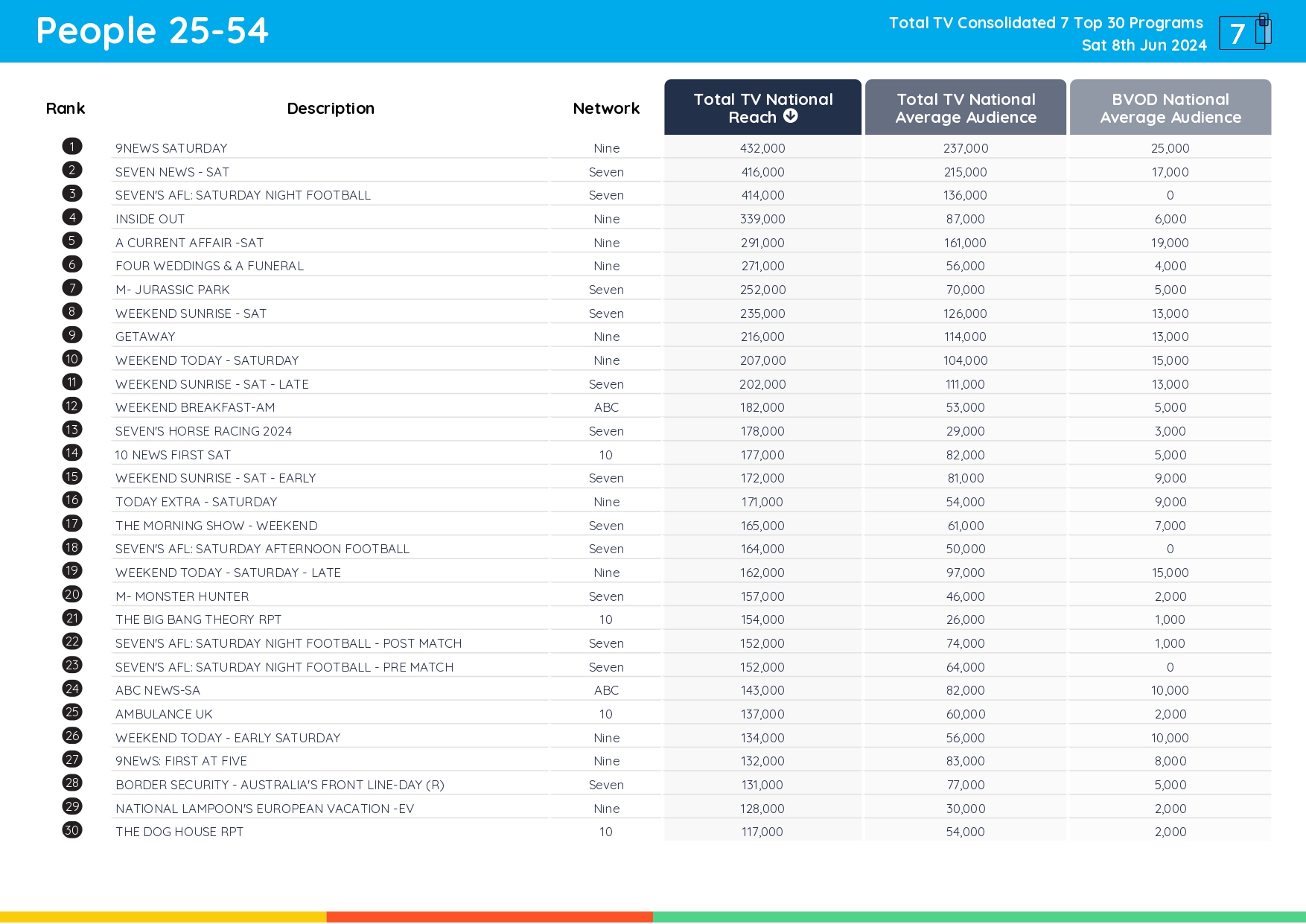Toggle the Total TV National Average Audience column

click(x=965, y=107)
